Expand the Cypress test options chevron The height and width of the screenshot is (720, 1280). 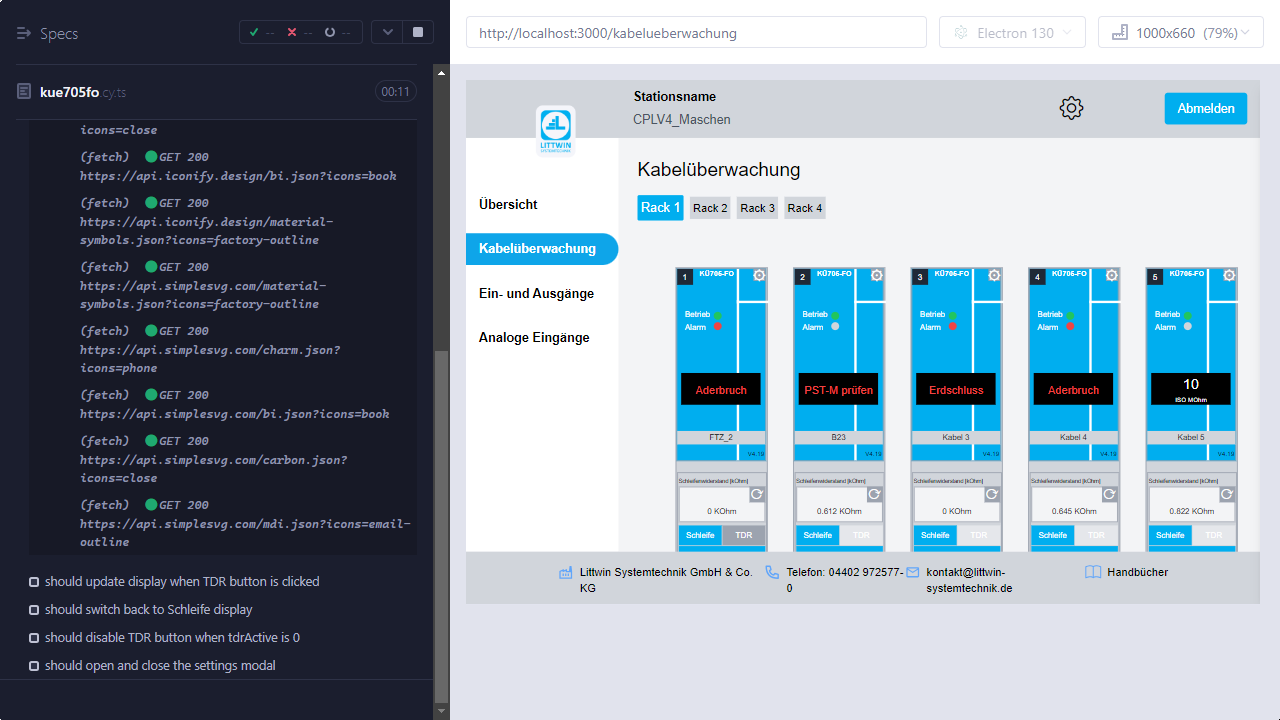387,32
